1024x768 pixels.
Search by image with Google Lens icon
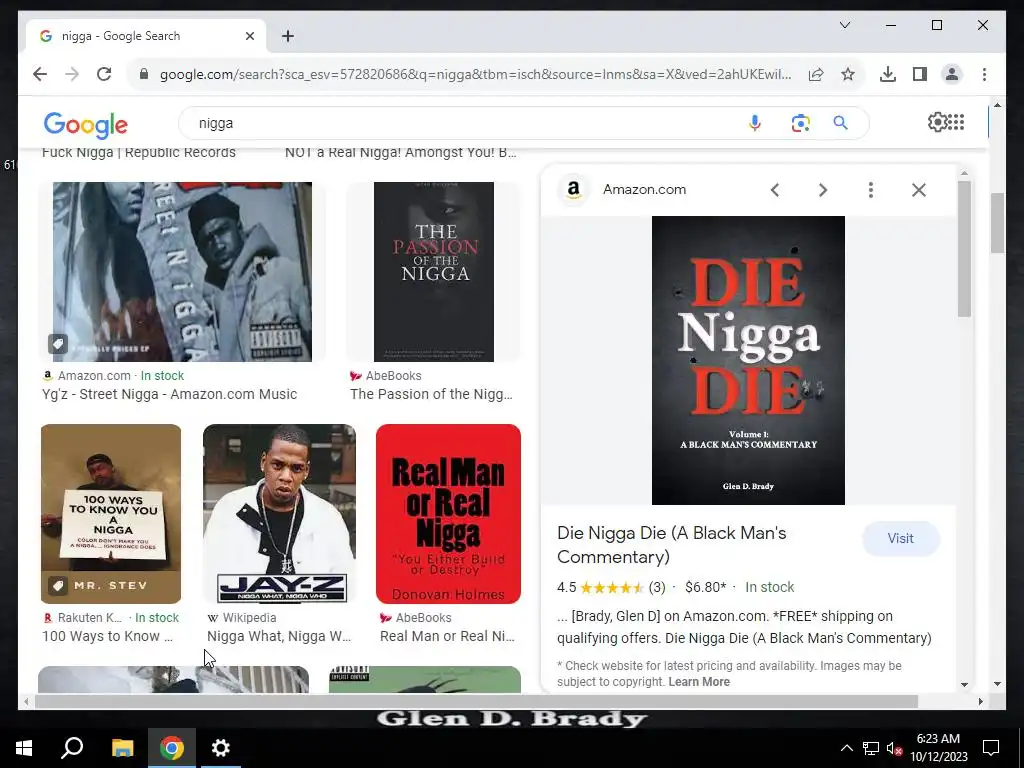(800, 123)
